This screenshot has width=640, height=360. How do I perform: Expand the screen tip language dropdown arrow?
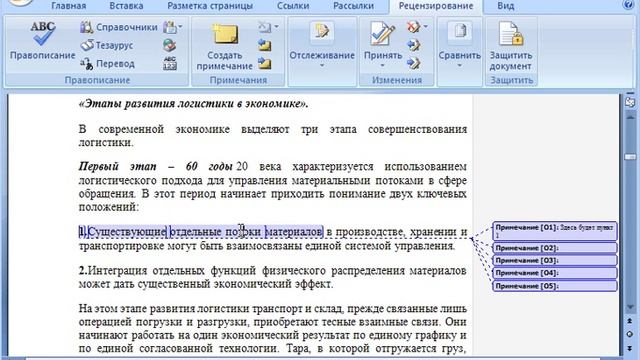click(x=180, y=27)
